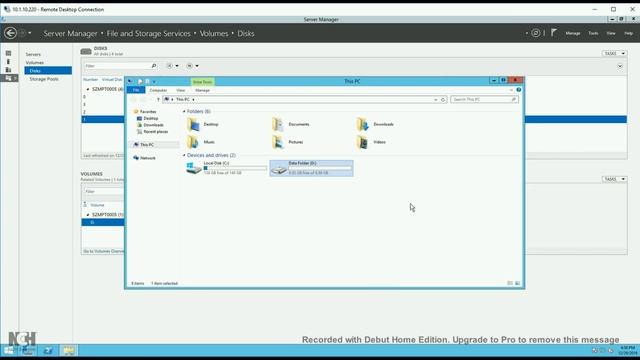Image resolution: width=640 pixels, height=360 pixels.
Task: Open the Downloads folder in the Folders group
Action: click(376, 124)
